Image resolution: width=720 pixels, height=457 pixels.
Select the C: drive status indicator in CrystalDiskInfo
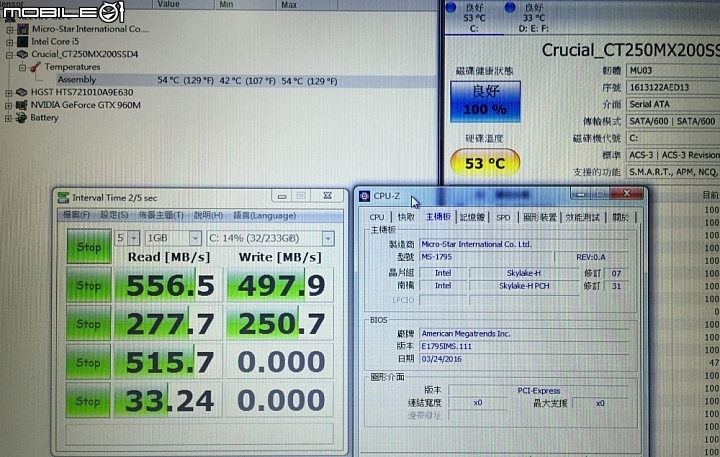(474, 17)
